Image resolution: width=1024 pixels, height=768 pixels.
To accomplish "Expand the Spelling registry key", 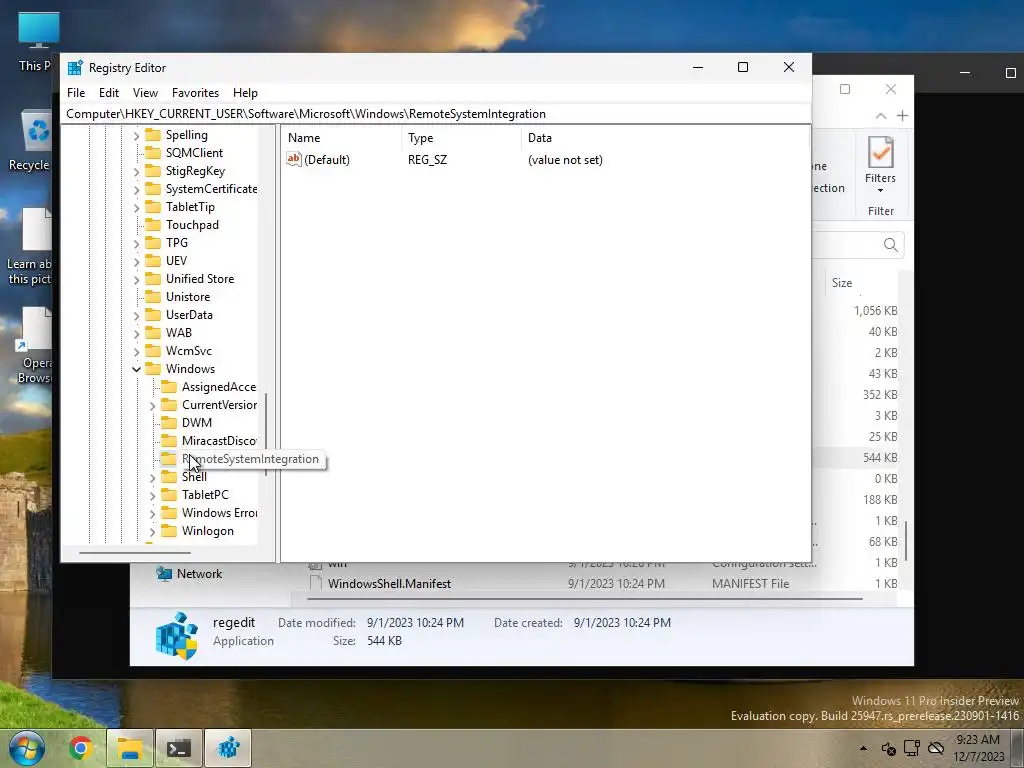I will coord(136,135).
